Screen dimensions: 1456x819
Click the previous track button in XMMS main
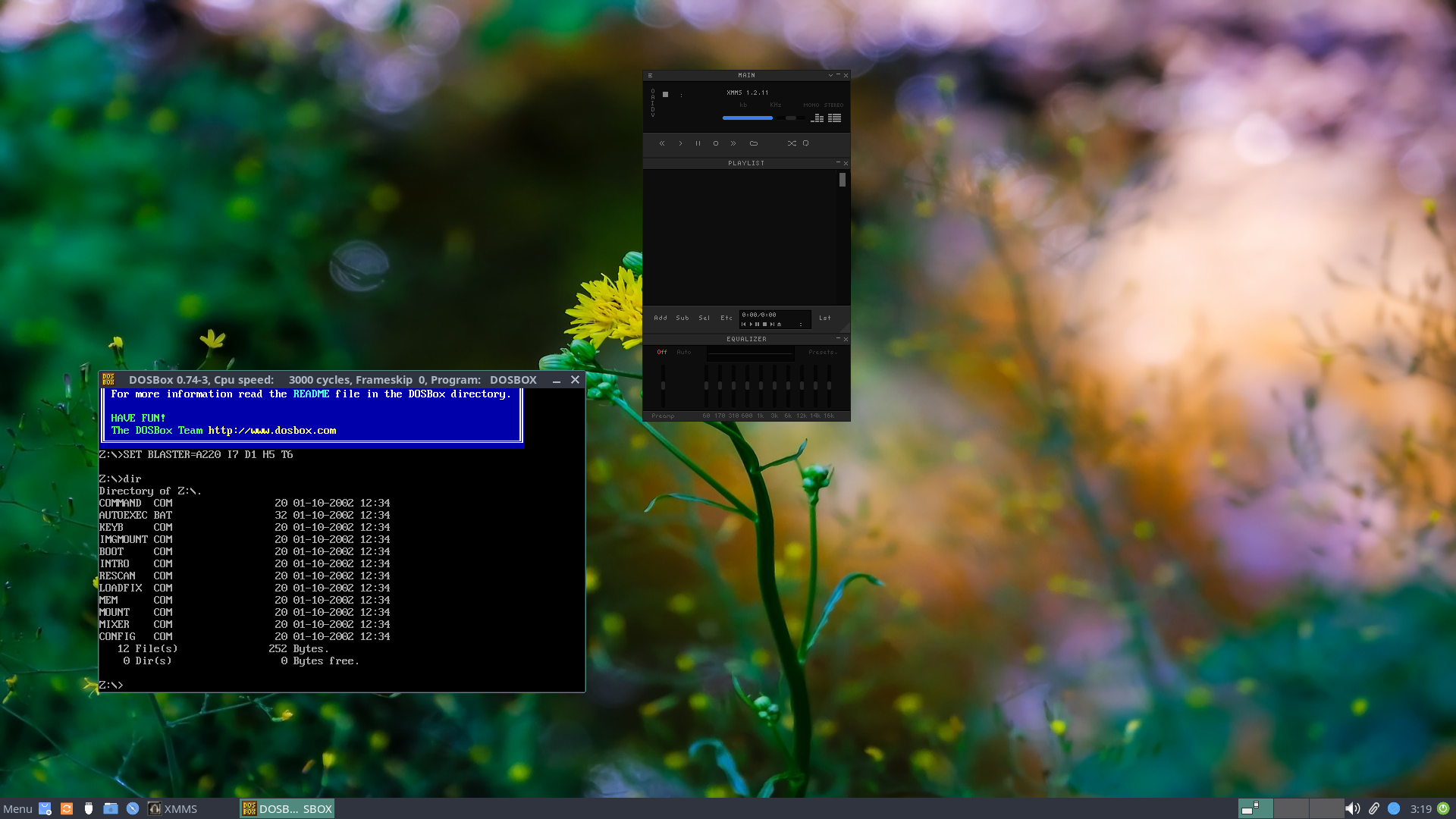662,143
